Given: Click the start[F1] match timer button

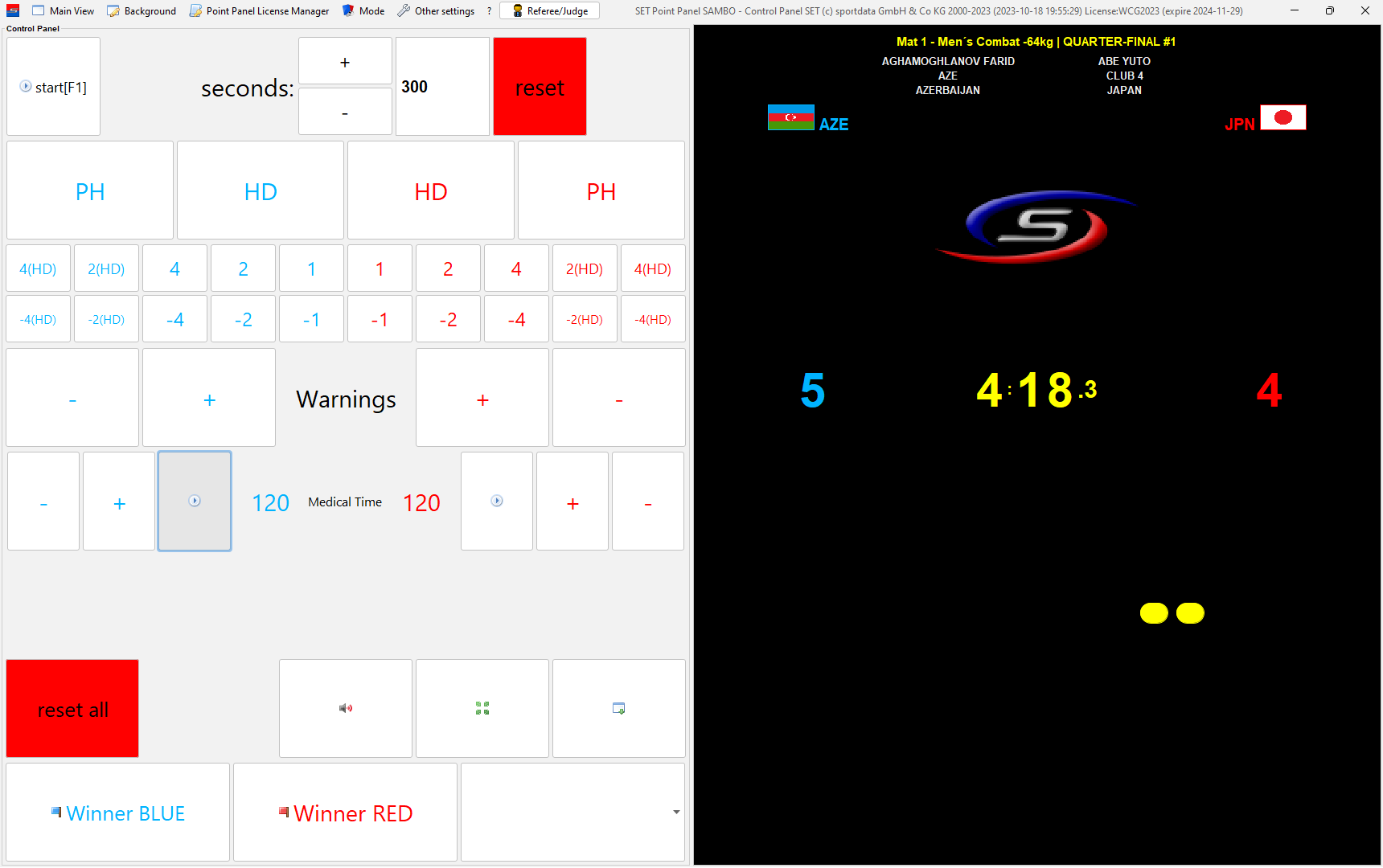Looking at the screenshot, I should (53, 87).
